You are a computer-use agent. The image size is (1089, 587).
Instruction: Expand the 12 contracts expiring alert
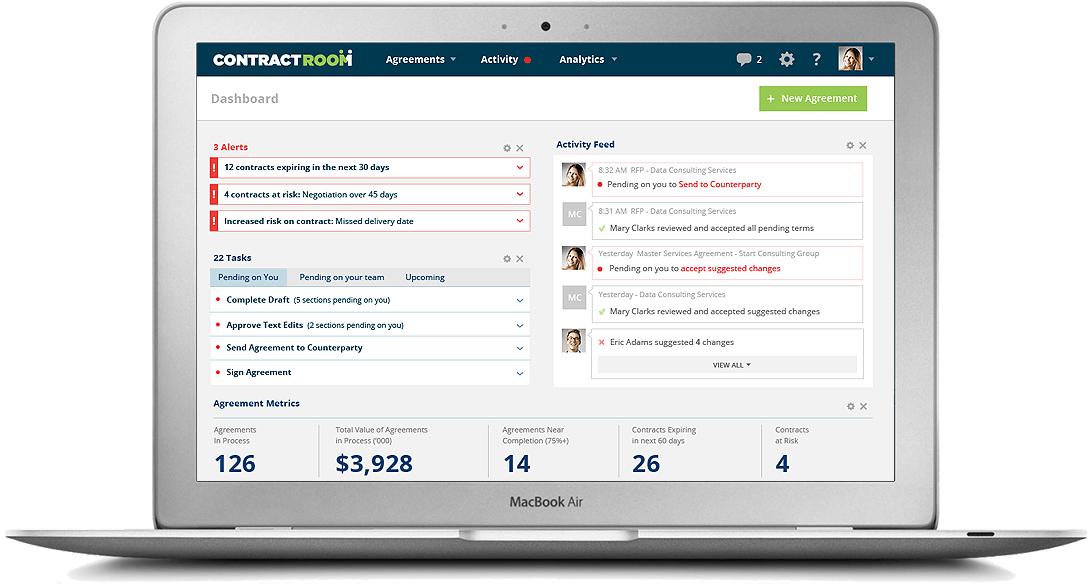coord(519,167)
